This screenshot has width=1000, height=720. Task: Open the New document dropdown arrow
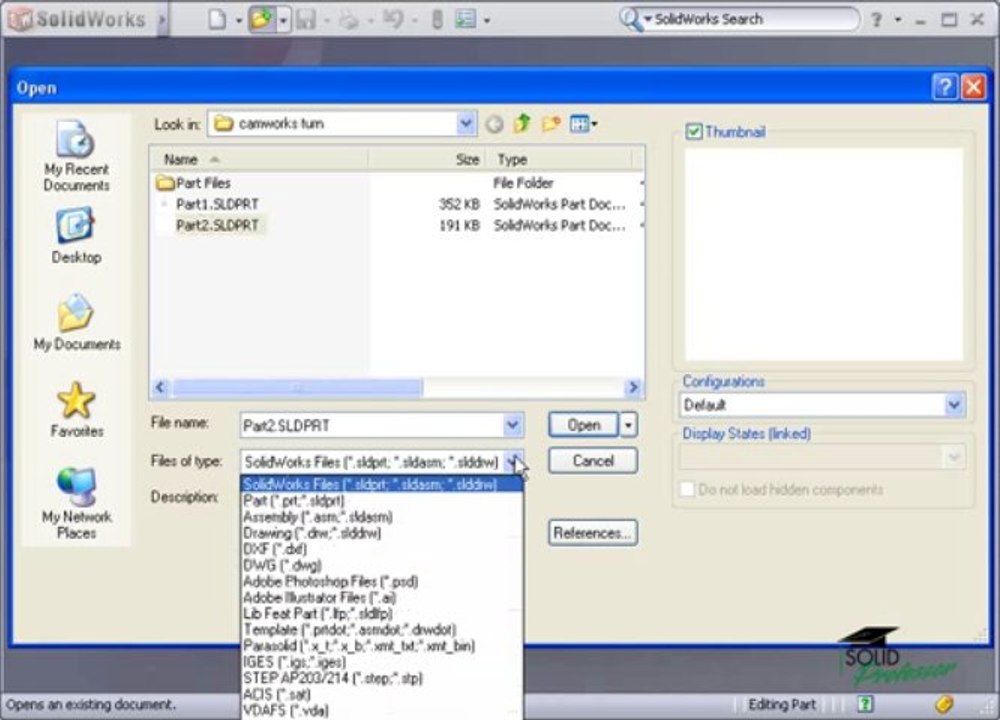pyautogui.click(x=239, y=20)
